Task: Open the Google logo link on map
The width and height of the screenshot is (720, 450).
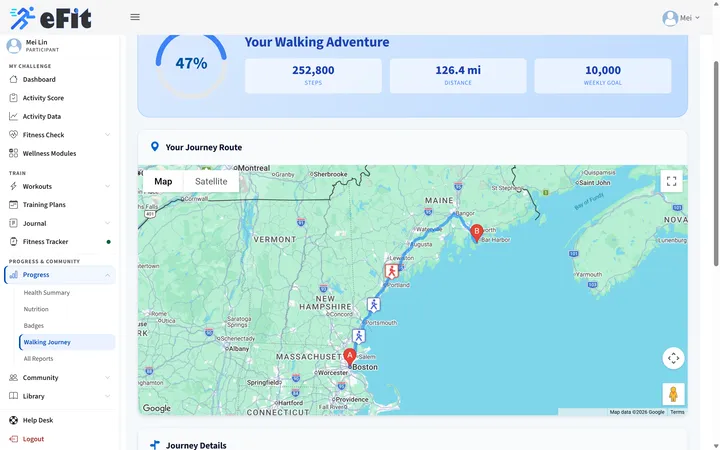Action: [x=157, y=408]
